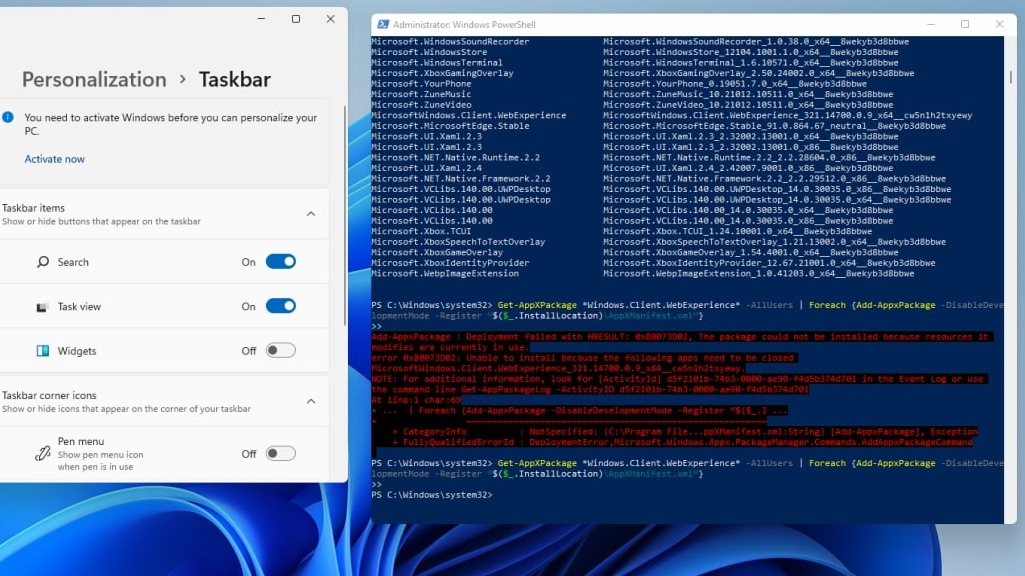The width and height of the screenshot is (1025, 576).
Task: Click 'MicrosoftWindows.Client.WebExperience' in the name column
Action: pyautogui.click(x=469, y=115)
